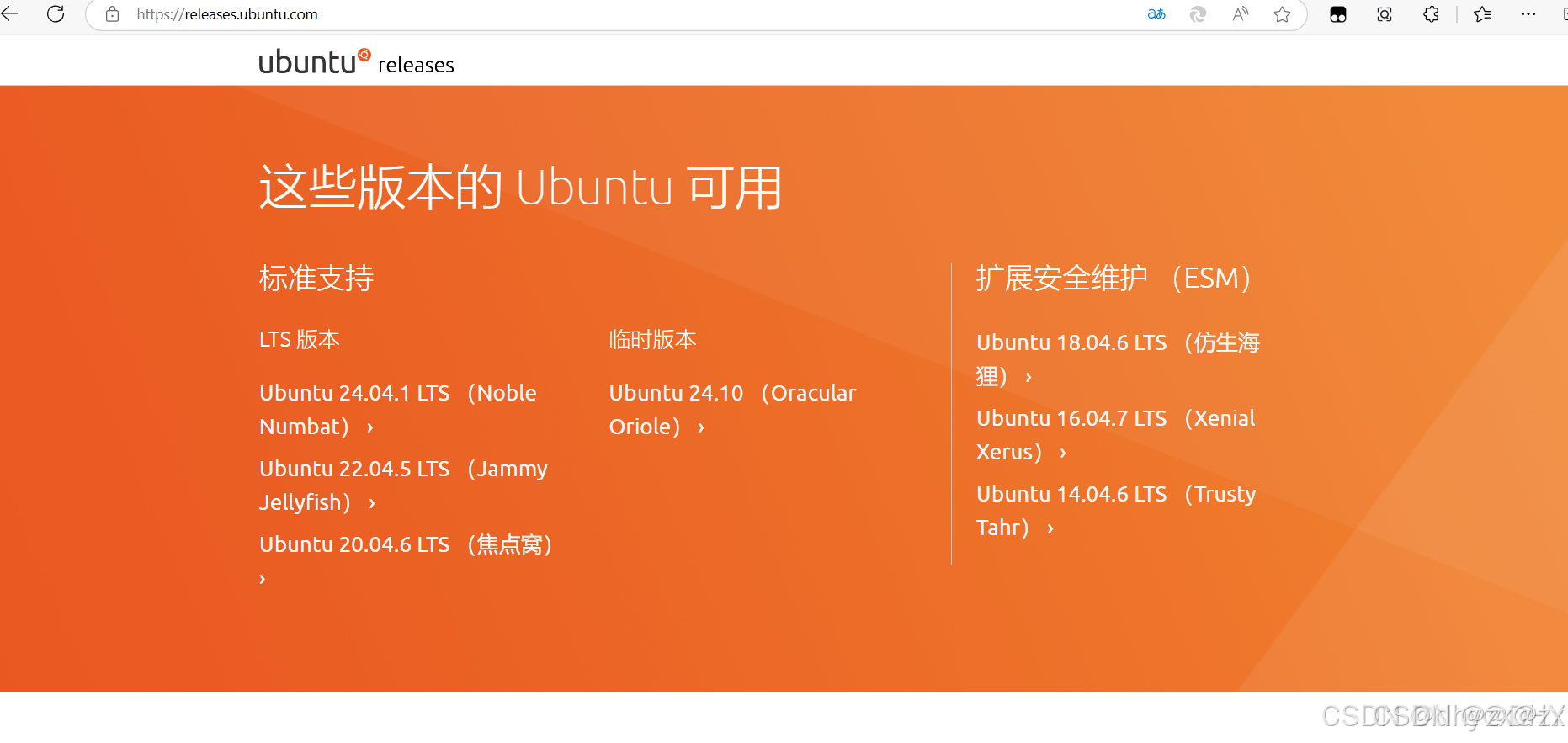Screen dimensions: 1568x743
Task: View site info via lock icon
Action: [x=112, y=14]
